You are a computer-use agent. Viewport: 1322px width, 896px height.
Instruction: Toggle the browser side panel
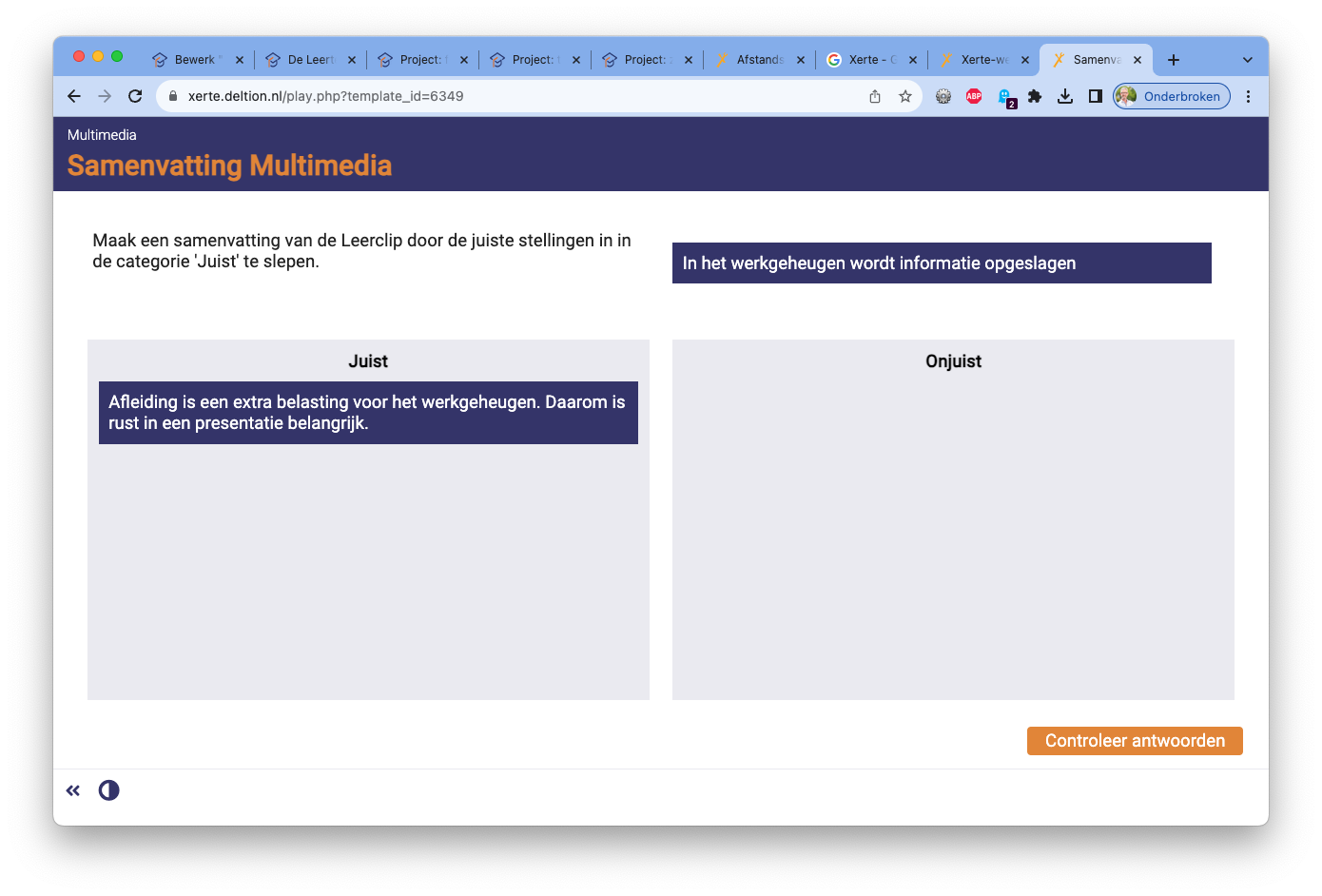click(1096, 96)
